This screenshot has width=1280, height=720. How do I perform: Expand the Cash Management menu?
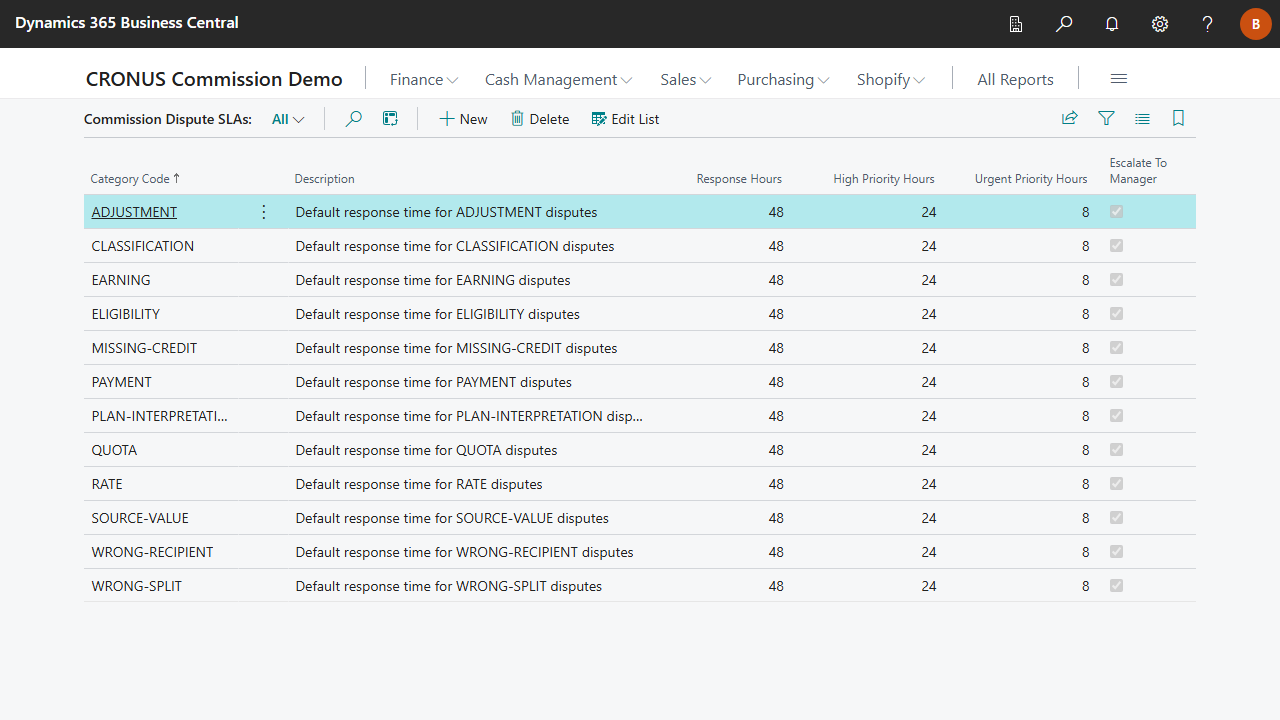coord(558,79)
